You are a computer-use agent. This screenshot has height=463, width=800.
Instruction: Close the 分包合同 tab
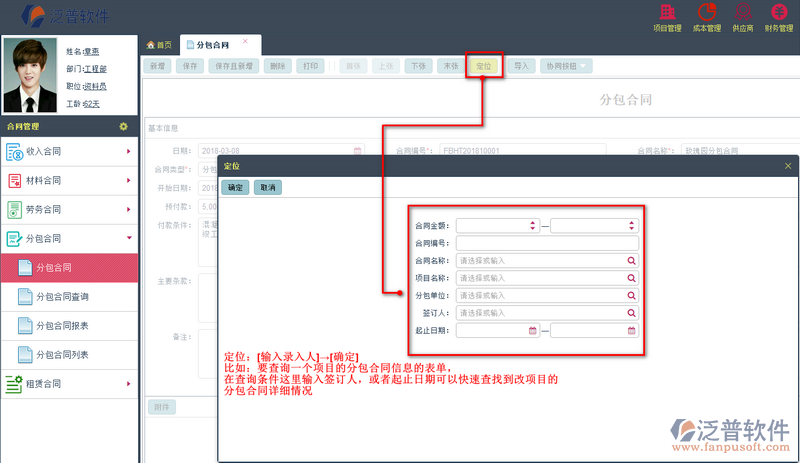pos(245,41)
